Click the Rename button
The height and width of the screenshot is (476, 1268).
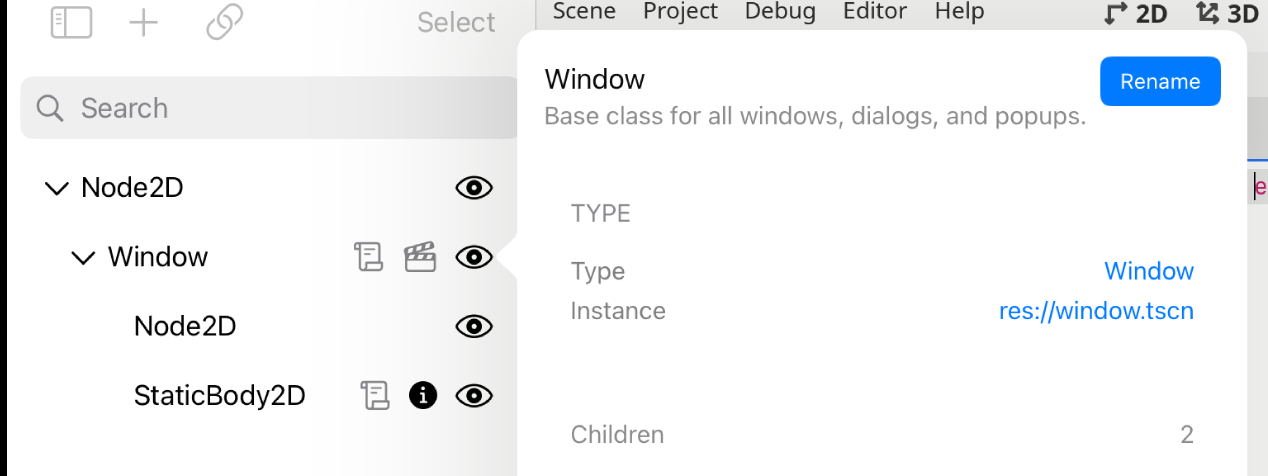(1160, 81)
